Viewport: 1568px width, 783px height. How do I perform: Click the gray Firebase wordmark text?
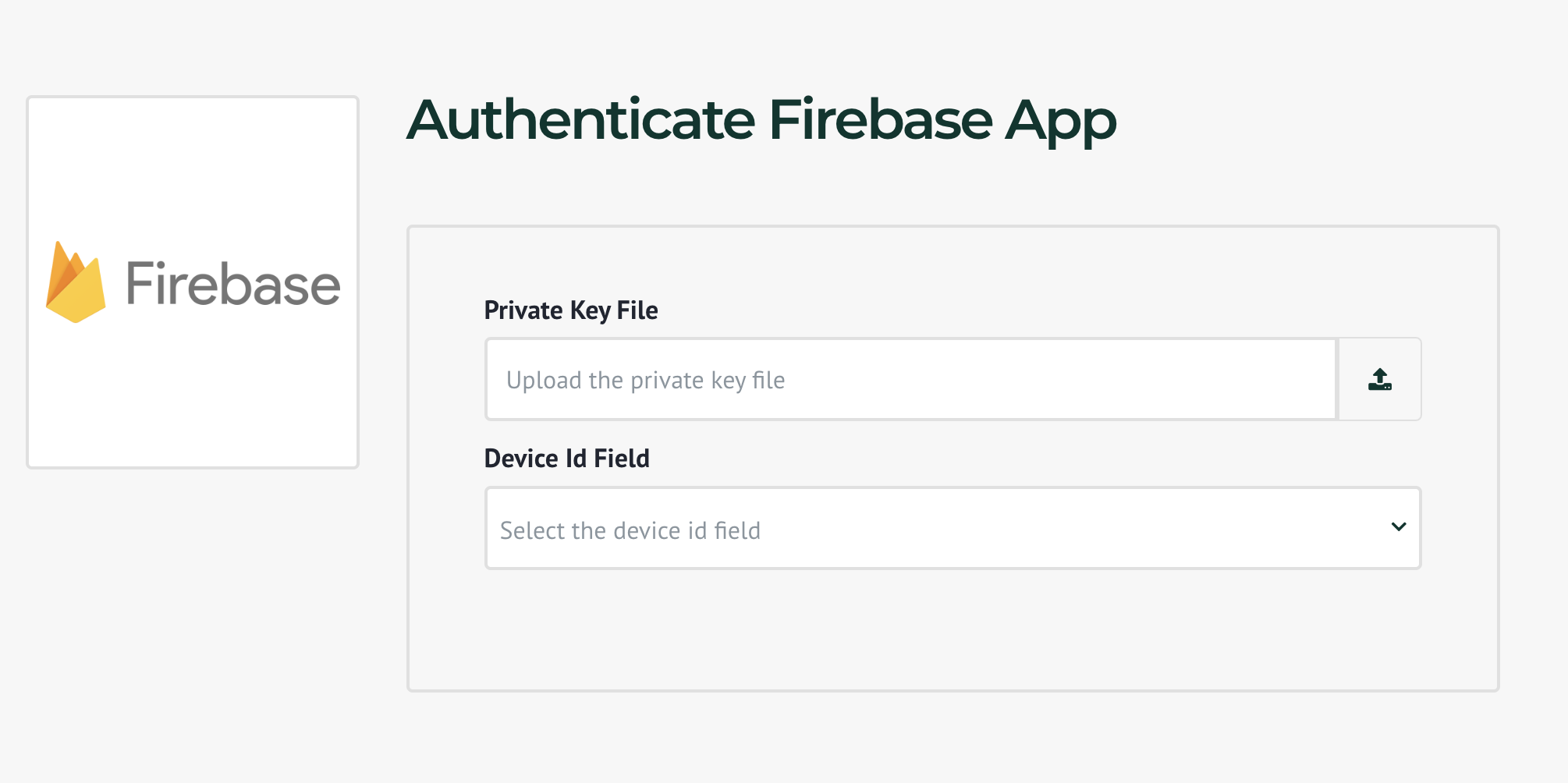point(232,284)
